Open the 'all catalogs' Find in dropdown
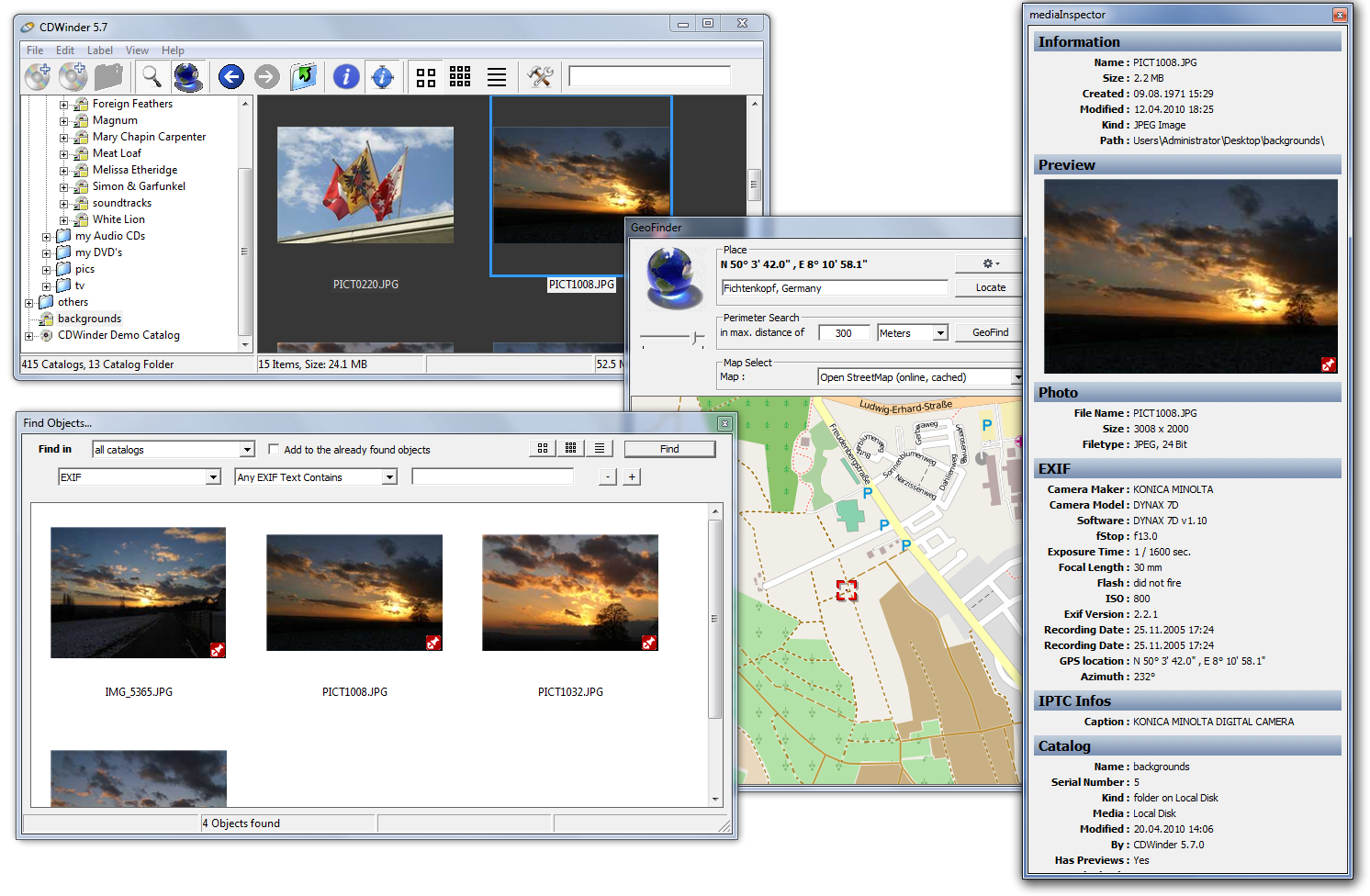1370x896 pixels. pyautogui.click(x=246, y=450)
